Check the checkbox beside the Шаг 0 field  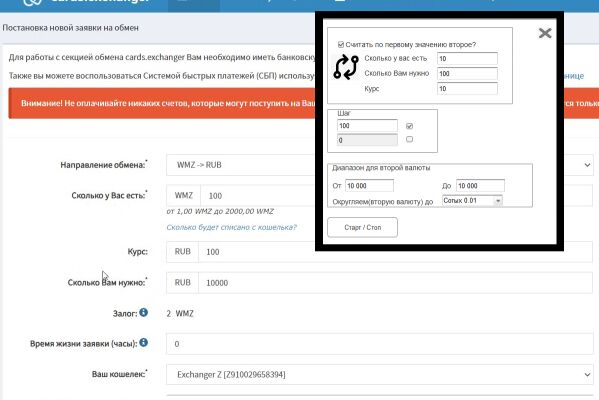pos(410,139)
